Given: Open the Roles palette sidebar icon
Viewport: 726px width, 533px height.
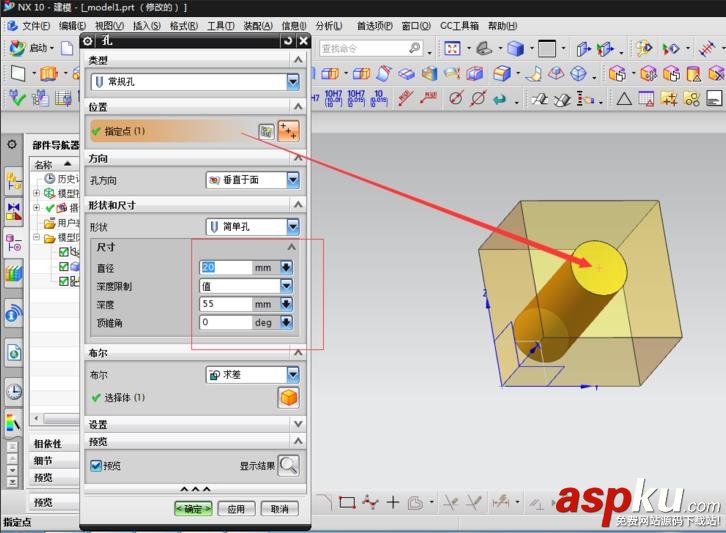Looking at the screenshot, I should tap(13, 423).
